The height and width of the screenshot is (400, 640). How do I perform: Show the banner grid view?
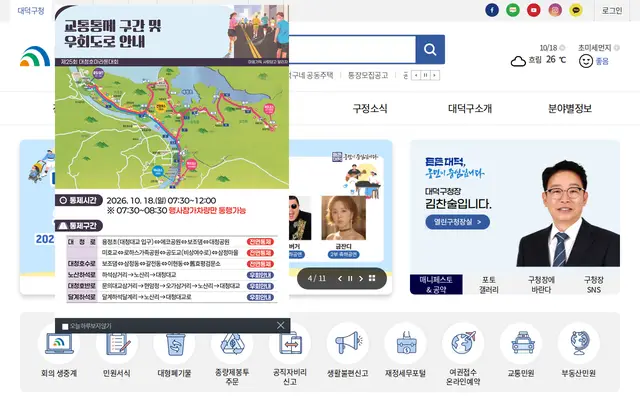point(372,278)
